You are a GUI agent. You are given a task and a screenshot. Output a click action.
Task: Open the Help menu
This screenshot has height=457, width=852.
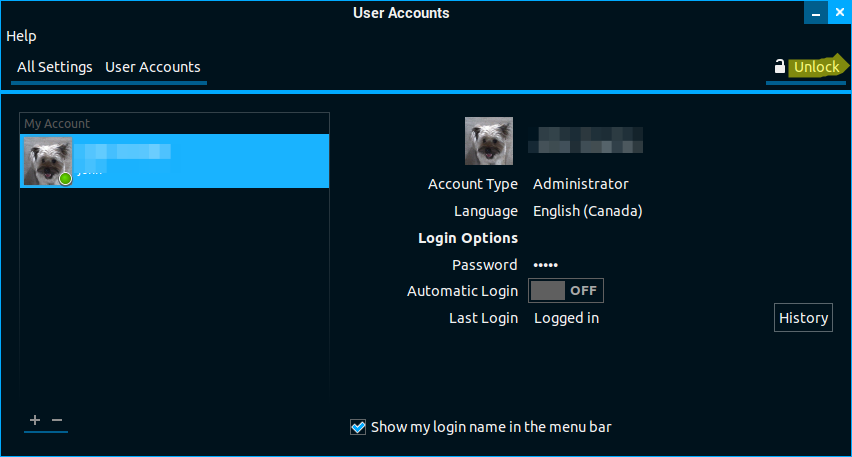21,36
